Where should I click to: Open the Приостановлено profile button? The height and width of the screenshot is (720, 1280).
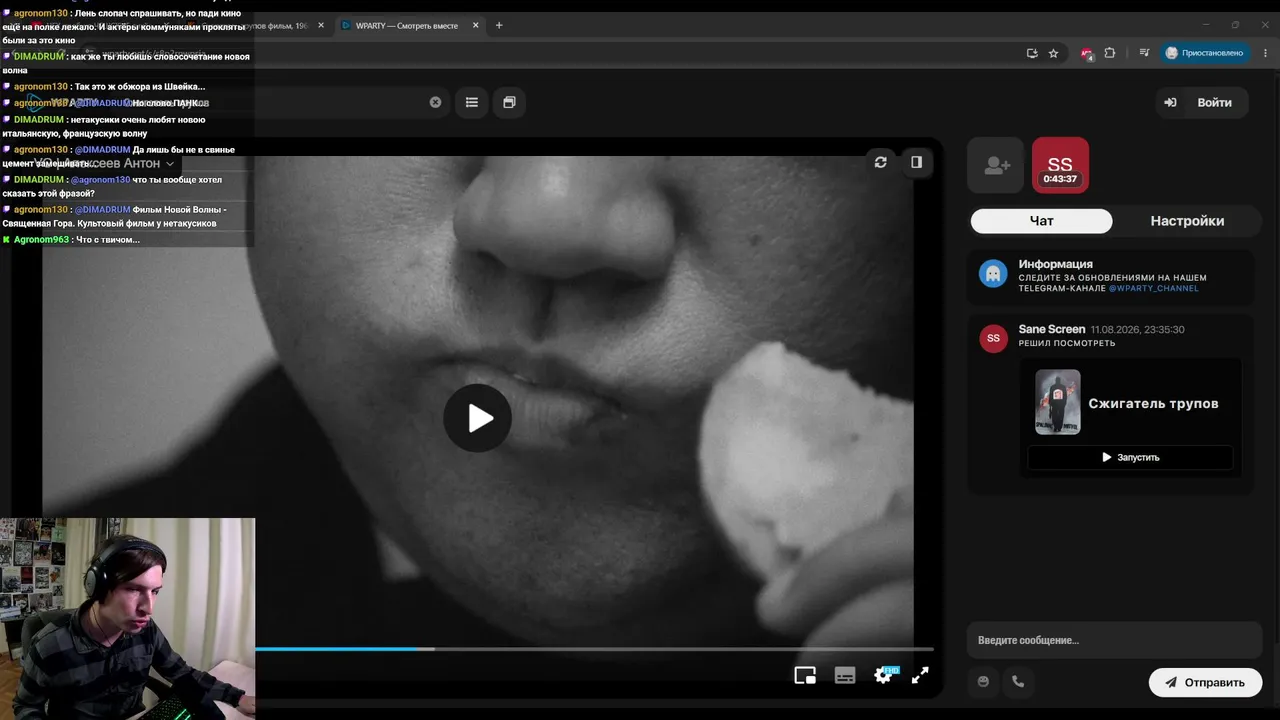(1204, 53)
